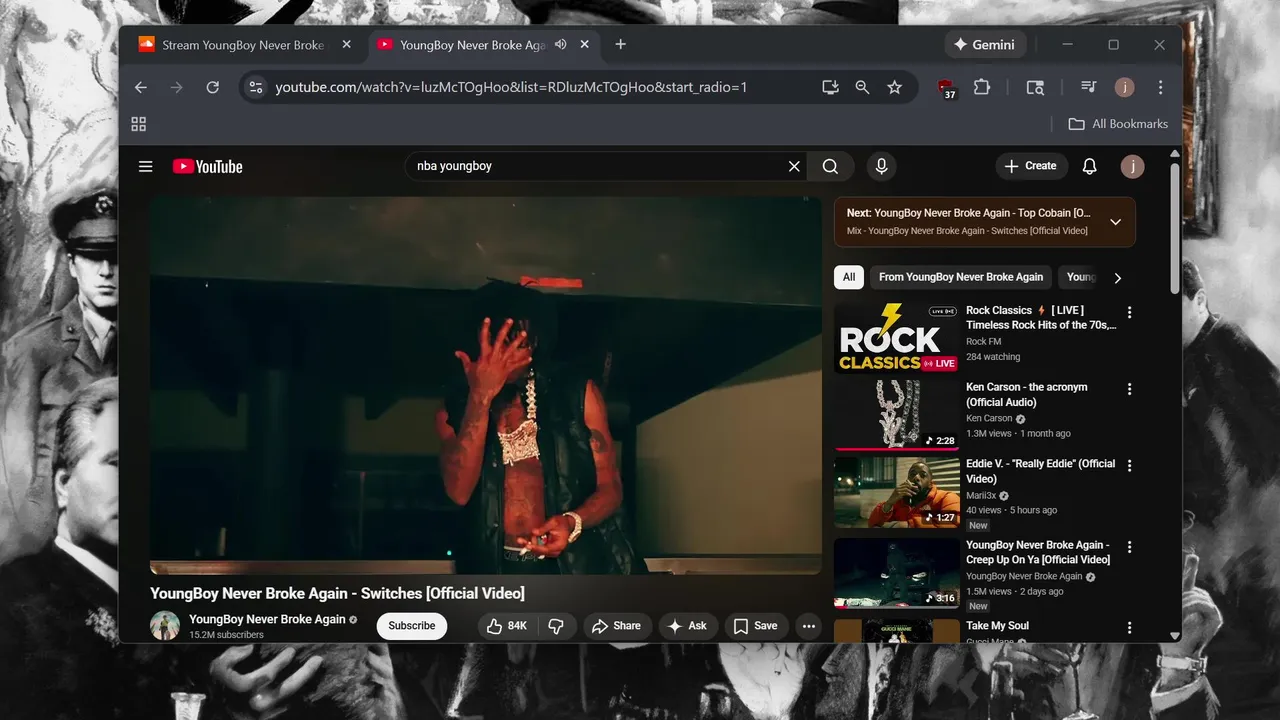The height and width of the screenshot is (720, 1280).
Task: Click the video player area
Action: pyautogui.click(x=485, y=384)
